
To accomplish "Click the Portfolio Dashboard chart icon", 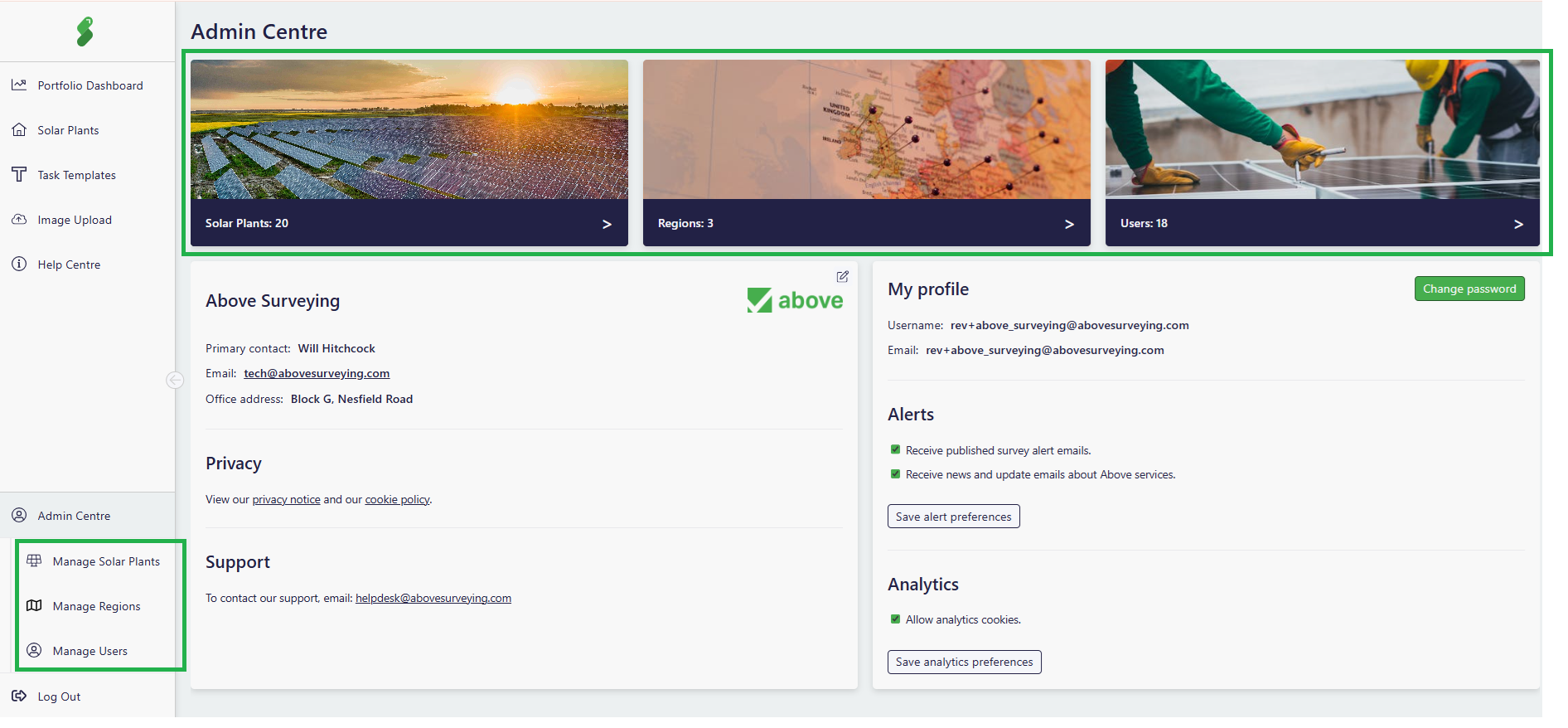I will pos(19,85).
